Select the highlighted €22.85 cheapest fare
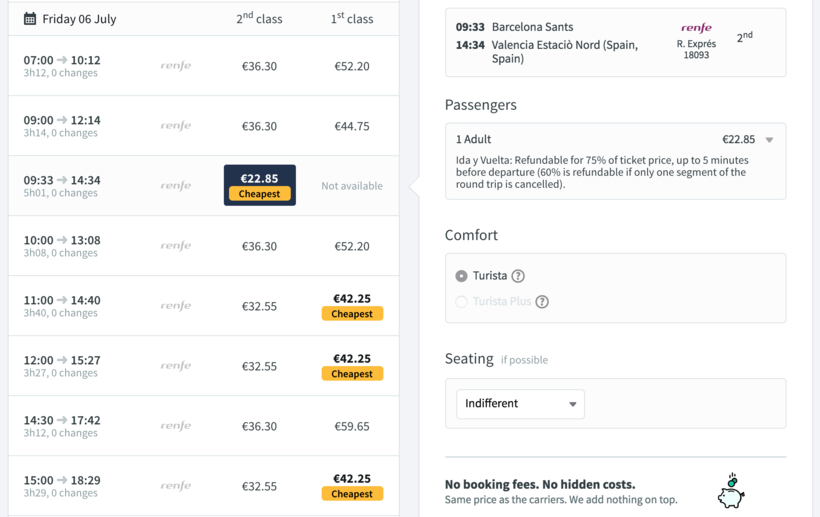Viewport: 820px width, 517px height. pos(259,185)
